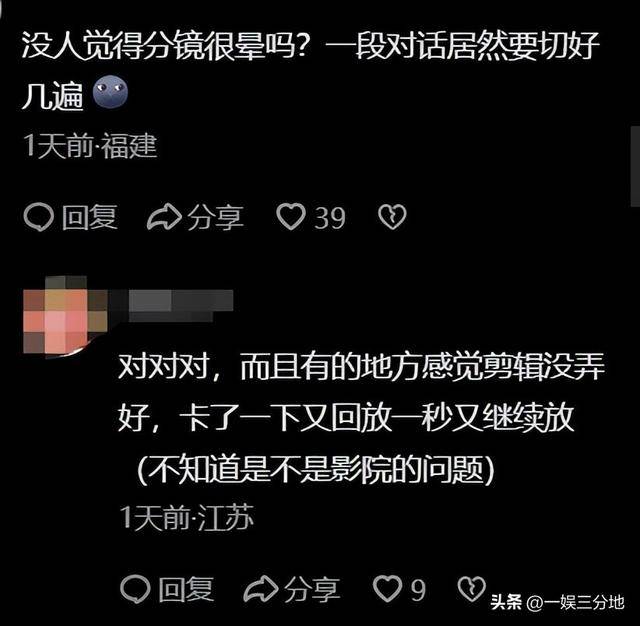The height and width of the screenshot is (626, 640).
Task: Click the 分享 label under the Fujian comment
Action: pyautogui.click(x=216, y=218)
